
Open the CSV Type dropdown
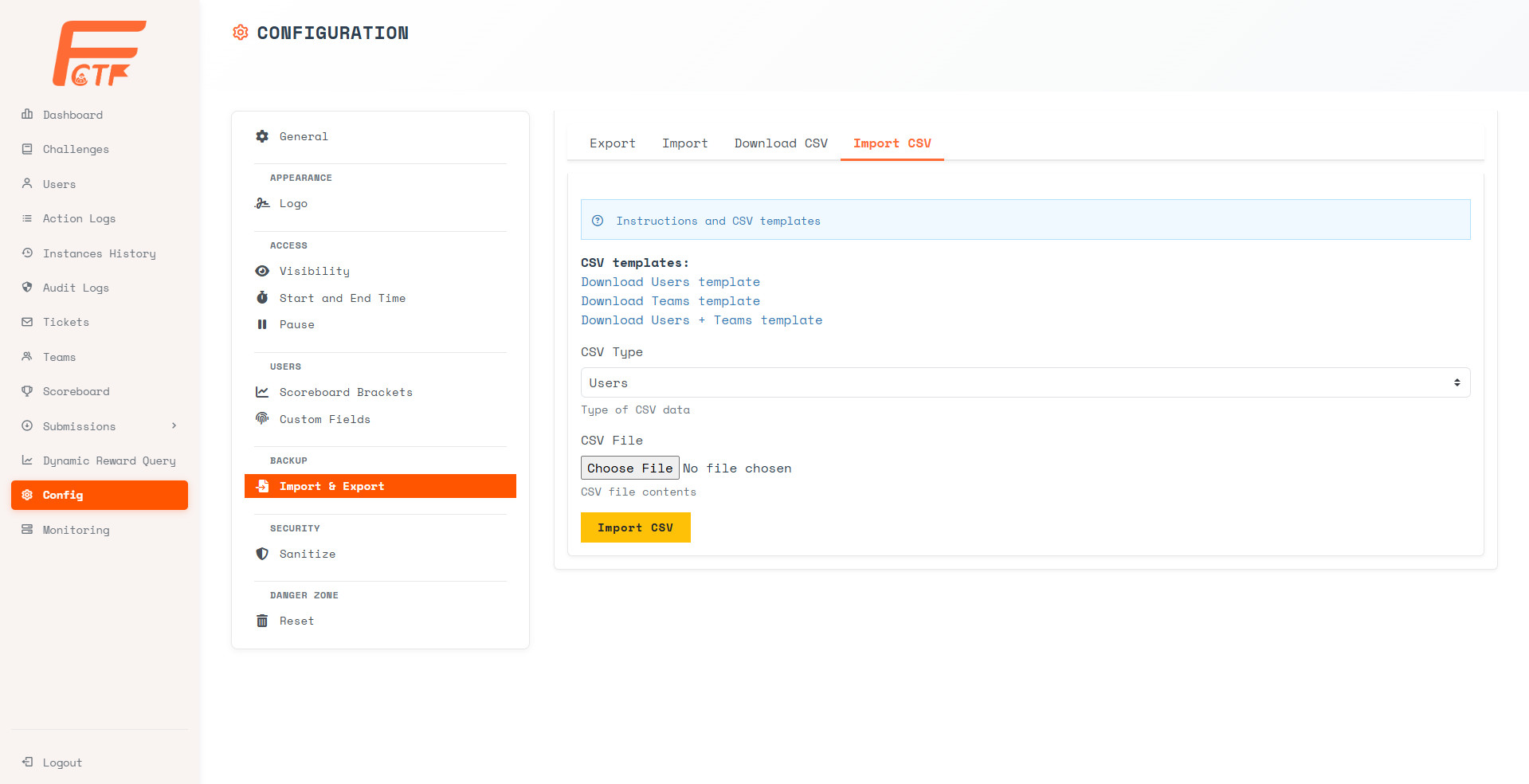[1025, 382]
